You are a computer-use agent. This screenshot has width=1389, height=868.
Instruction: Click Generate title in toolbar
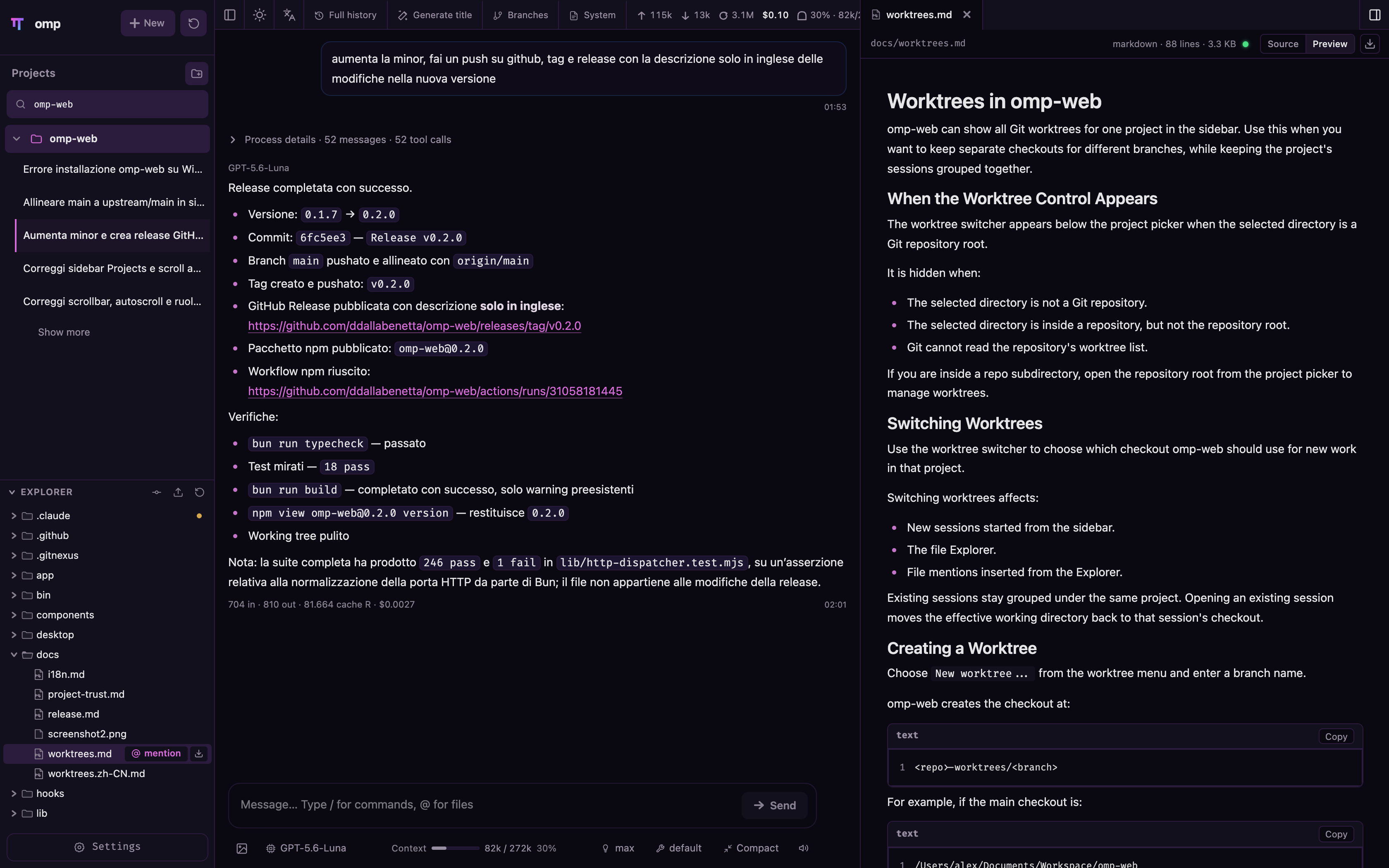[434, 15]
